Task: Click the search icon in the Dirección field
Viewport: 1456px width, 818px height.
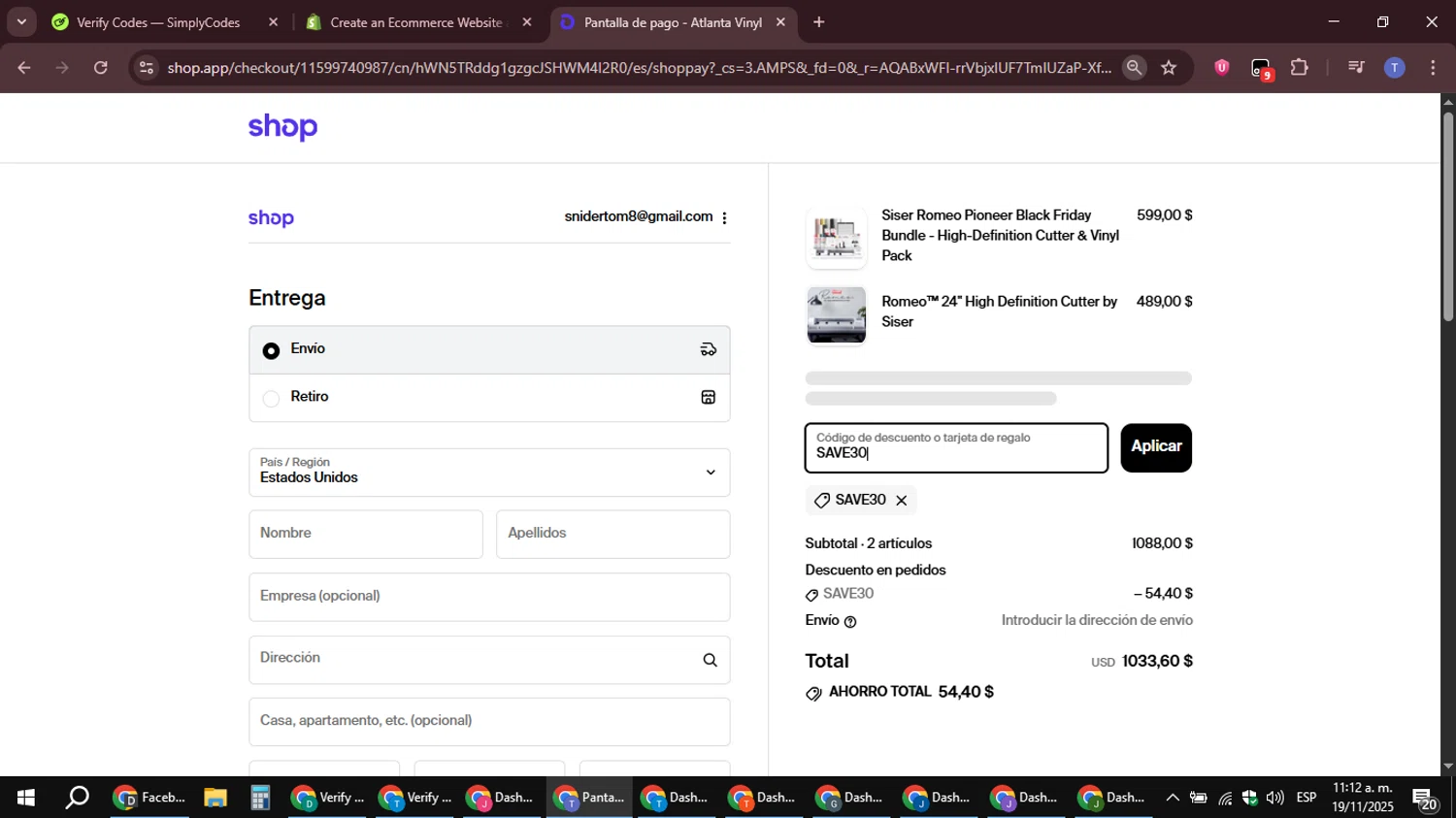Action: 711,660
